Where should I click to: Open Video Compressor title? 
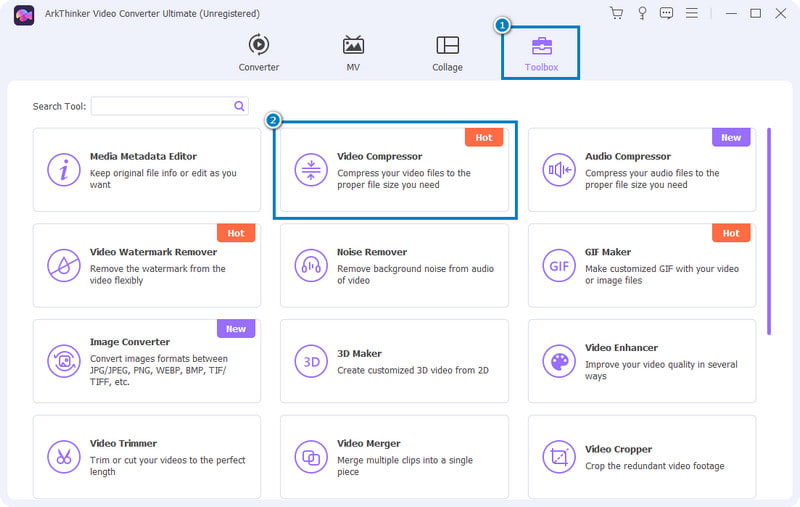[380, 157]
